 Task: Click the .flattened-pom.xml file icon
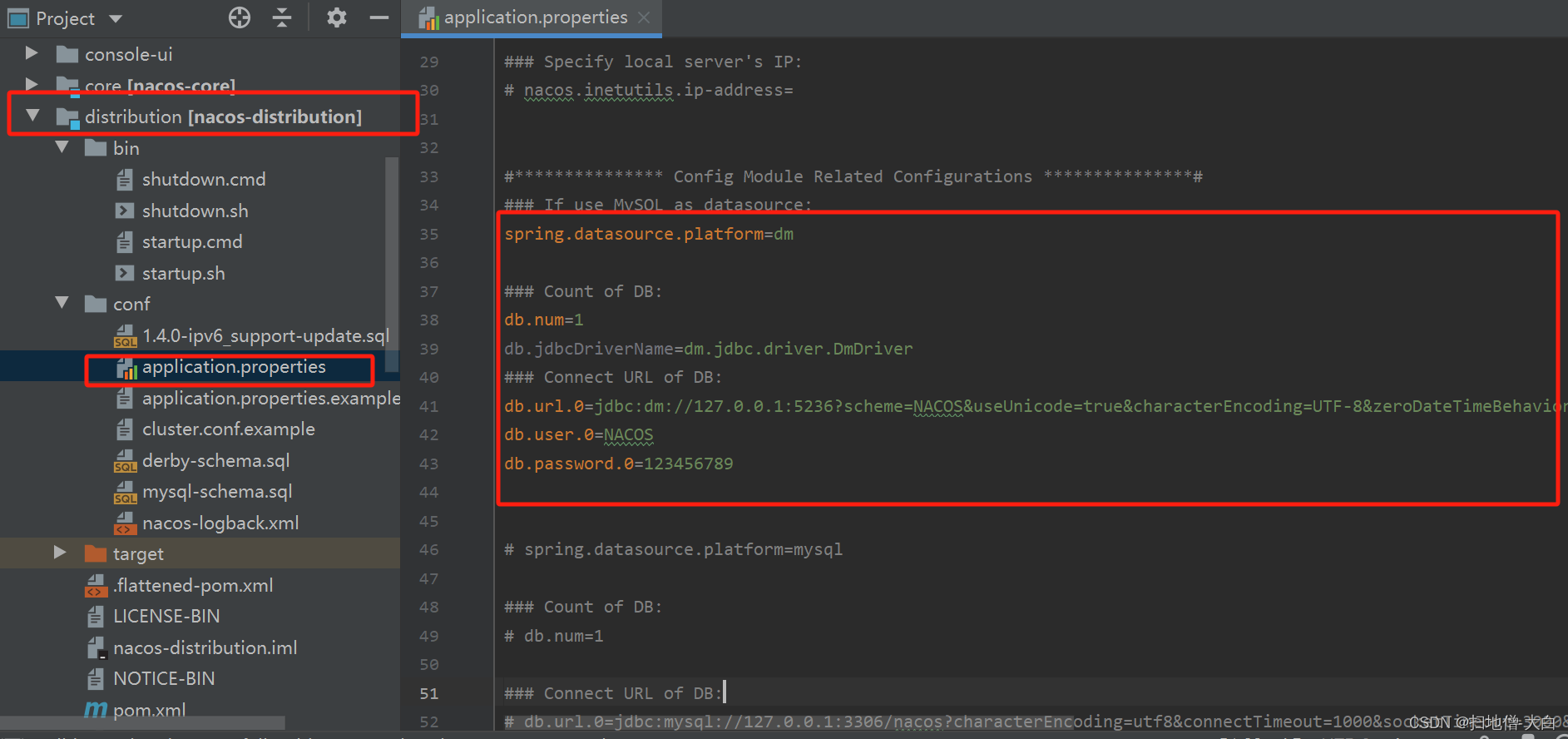(x=96, y=586)
